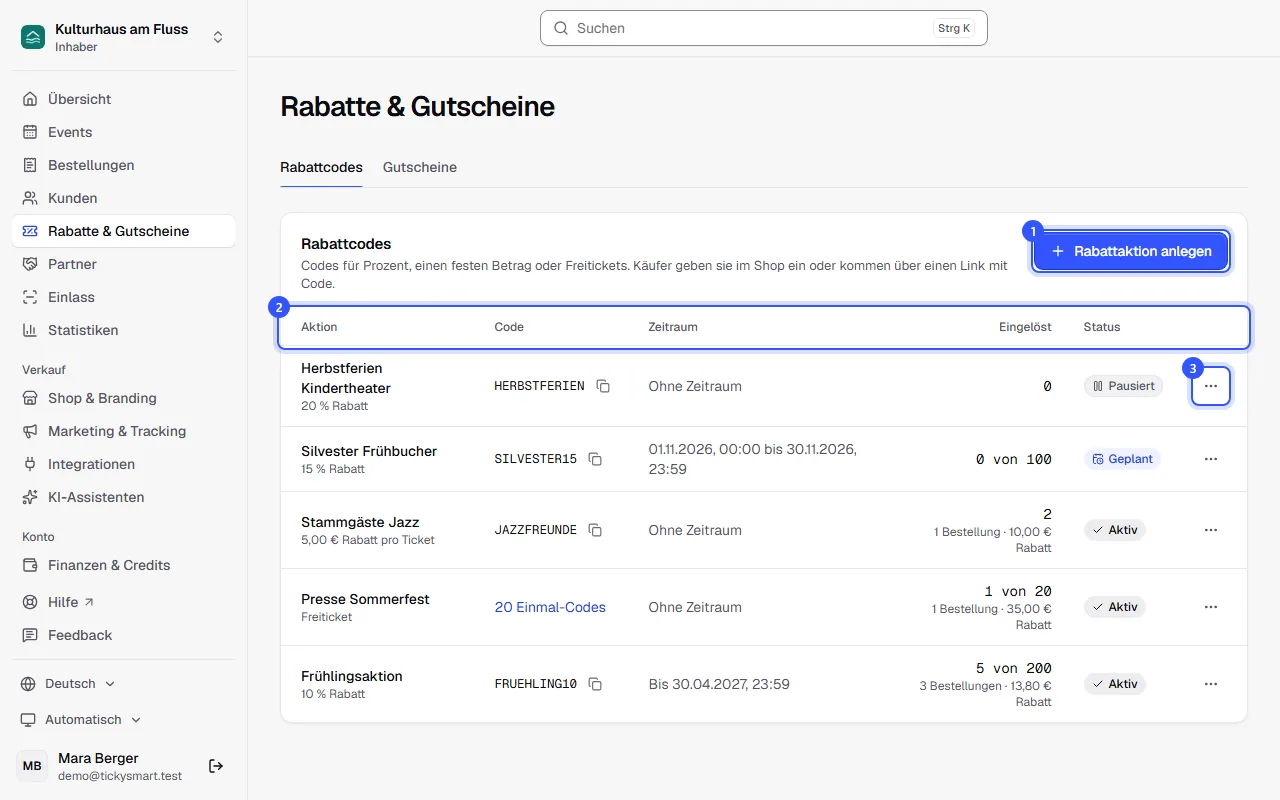
Task: Click the Code column header
Action: point(509,327)
